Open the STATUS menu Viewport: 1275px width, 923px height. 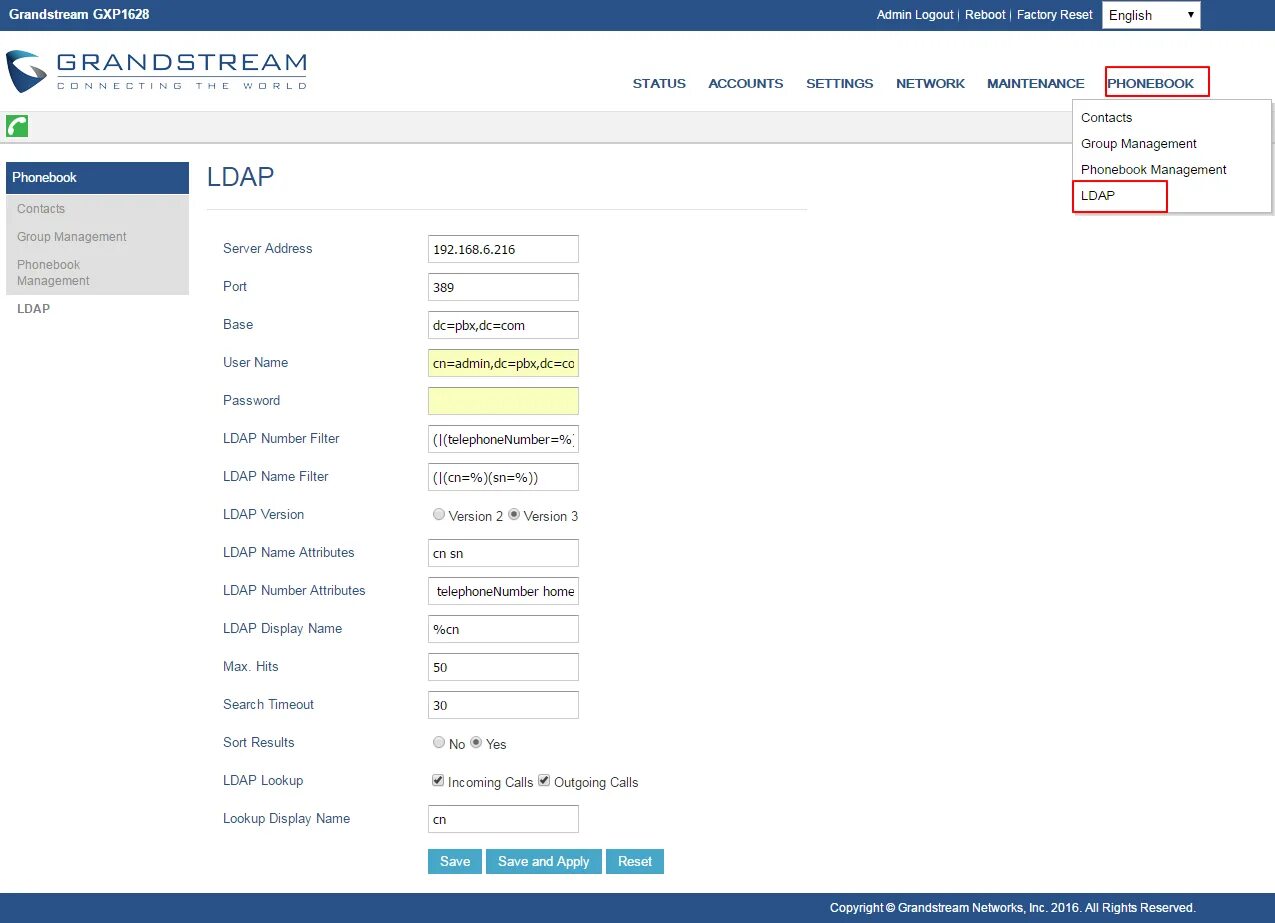[659, 84]
